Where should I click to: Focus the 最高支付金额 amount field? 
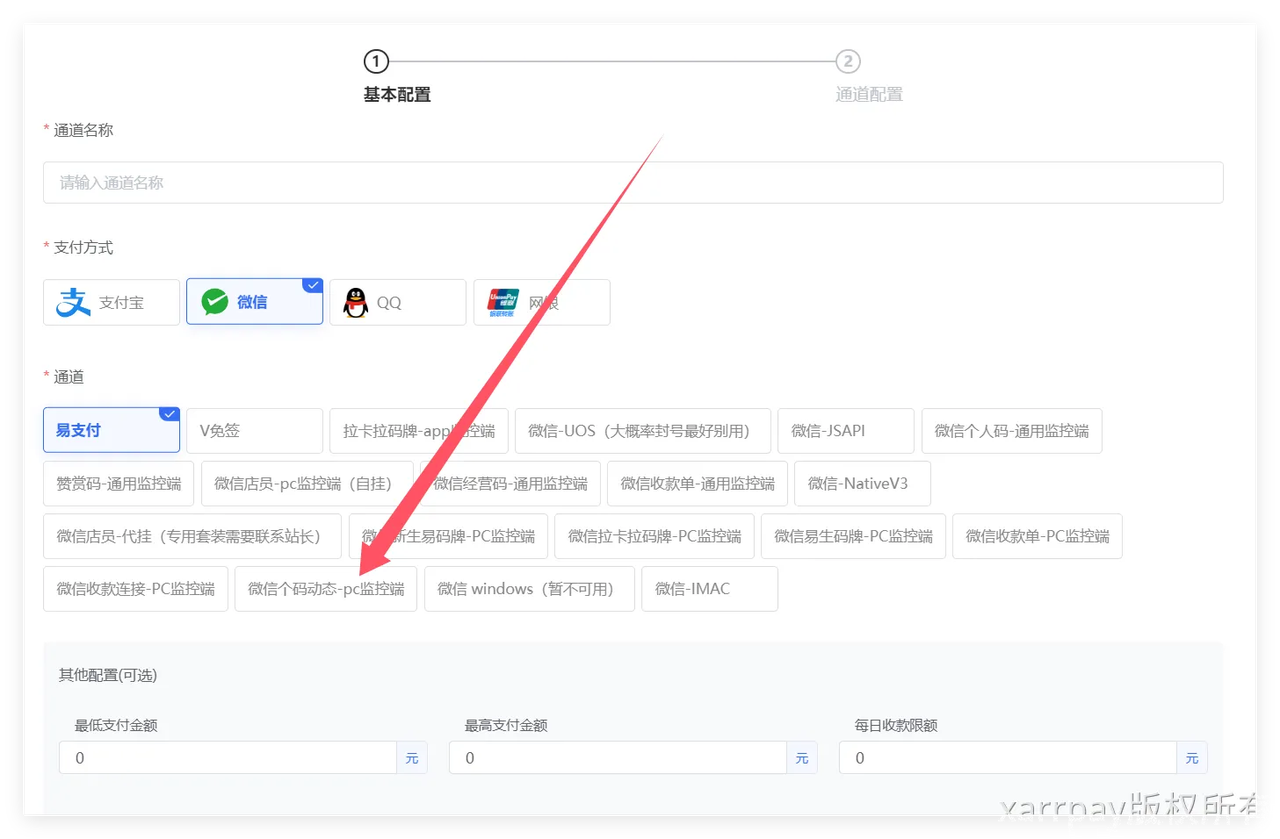[x=617, y=758]
